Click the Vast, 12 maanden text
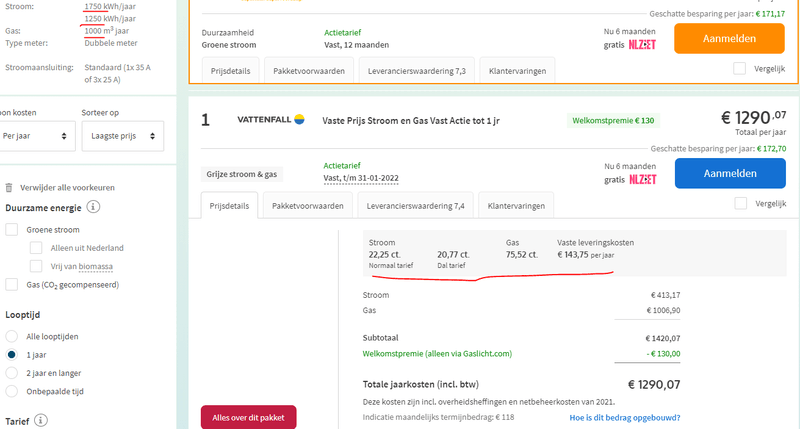800x429 pixels. (357, 45)
